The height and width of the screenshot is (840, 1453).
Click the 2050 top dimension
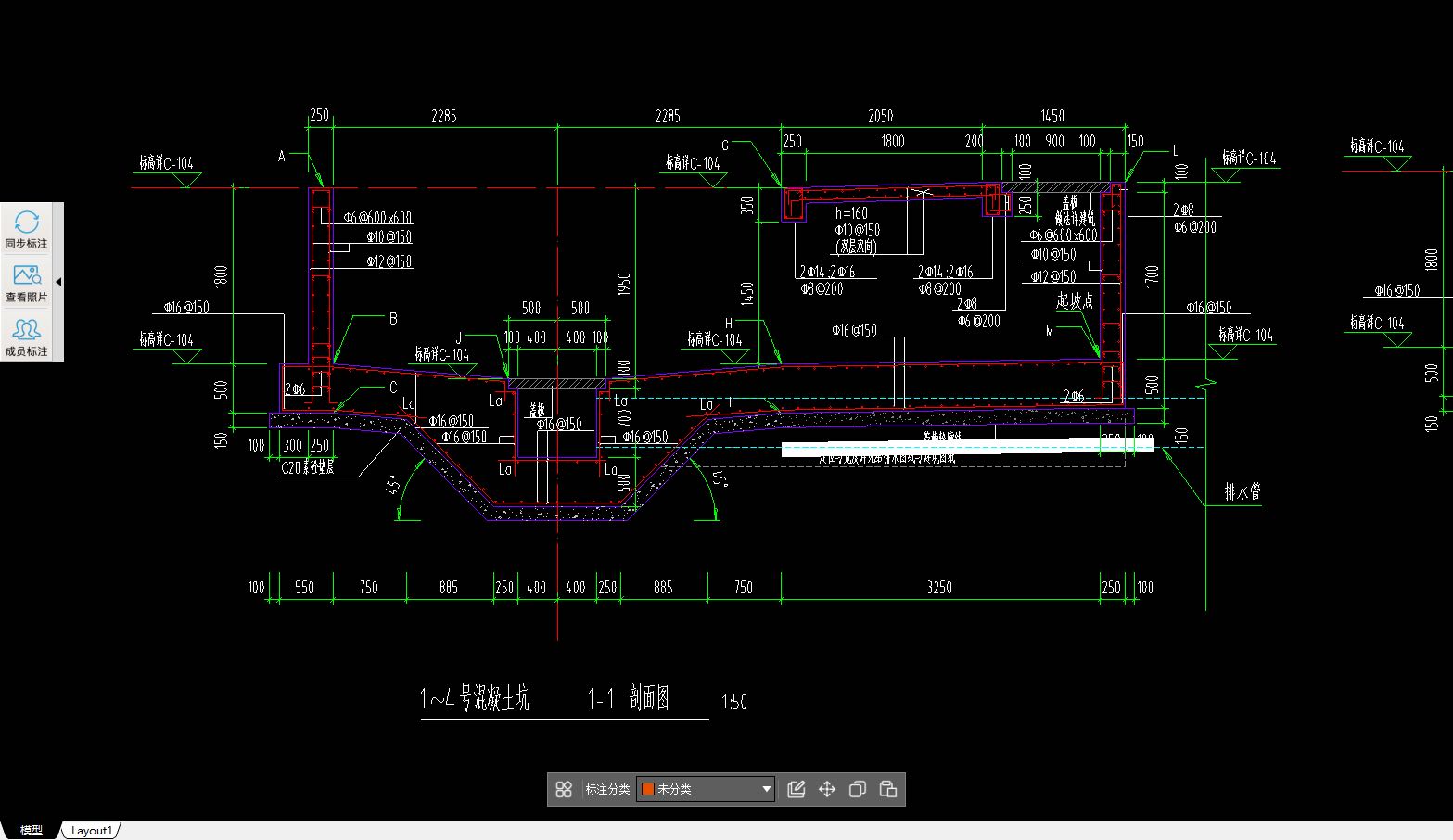tap(880, 116)
